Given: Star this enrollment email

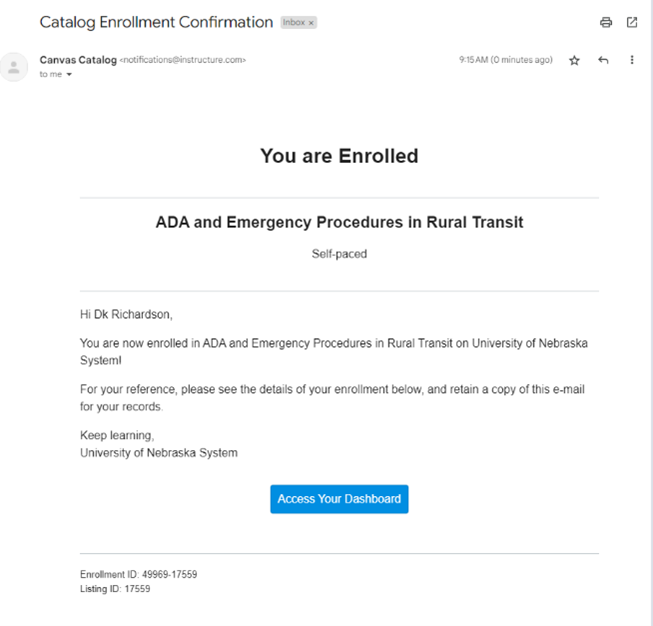Looking at the screenshot, I should click(x=574, y=61).
